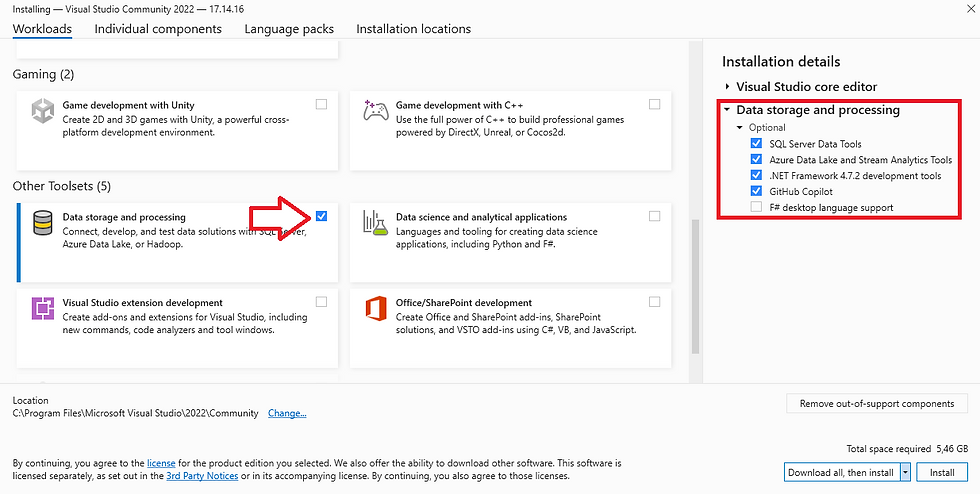Open the 3rd Party Notices link
Screen dimensions: 980x494
point(202,476)
